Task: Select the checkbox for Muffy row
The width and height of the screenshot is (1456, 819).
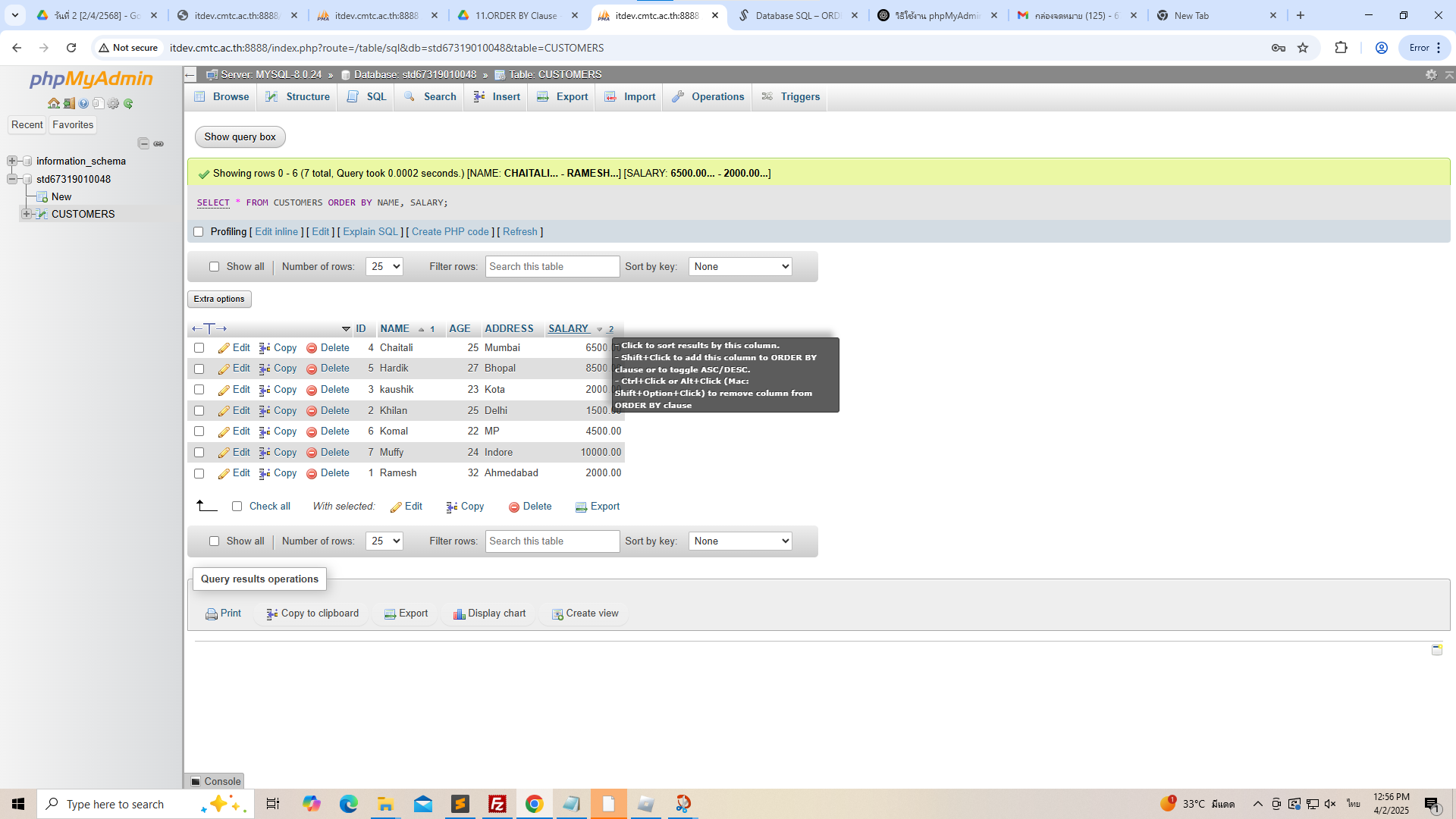Action: pos(199,453)
